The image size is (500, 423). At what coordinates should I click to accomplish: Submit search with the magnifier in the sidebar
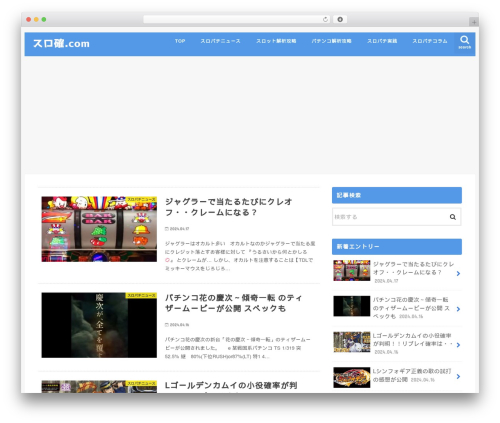coord(453,217)
